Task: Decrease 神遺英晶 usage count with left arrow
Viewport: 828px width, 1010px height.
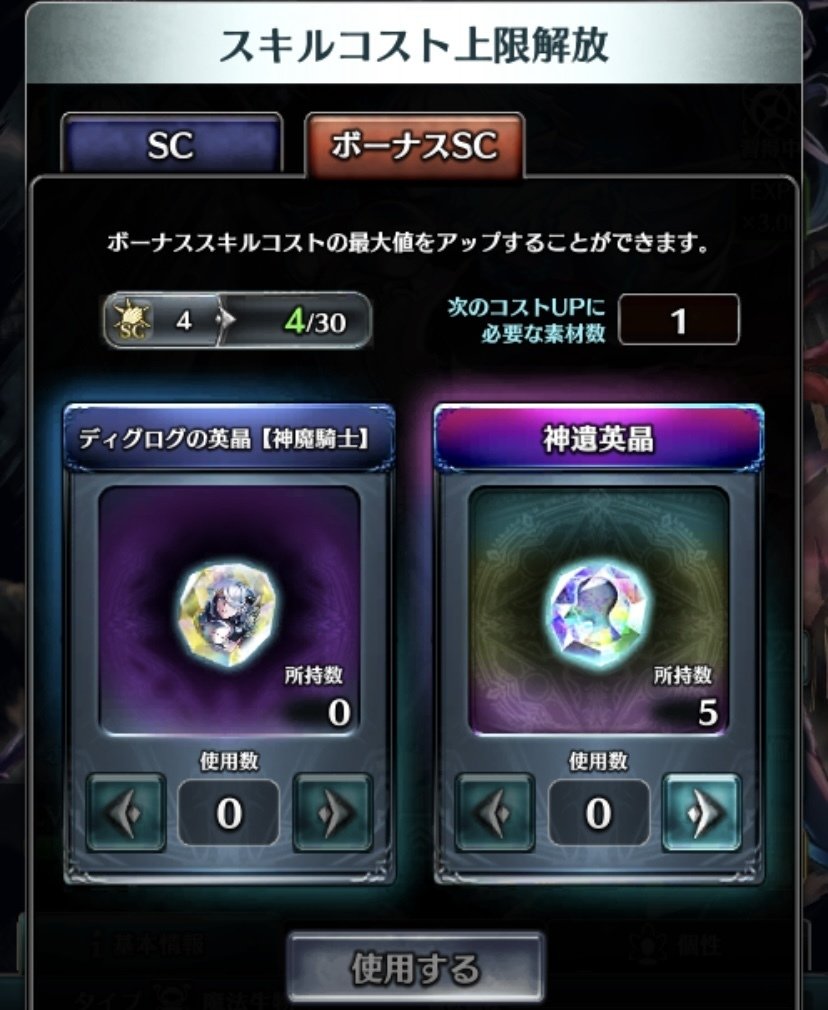Action: [495, 813]
